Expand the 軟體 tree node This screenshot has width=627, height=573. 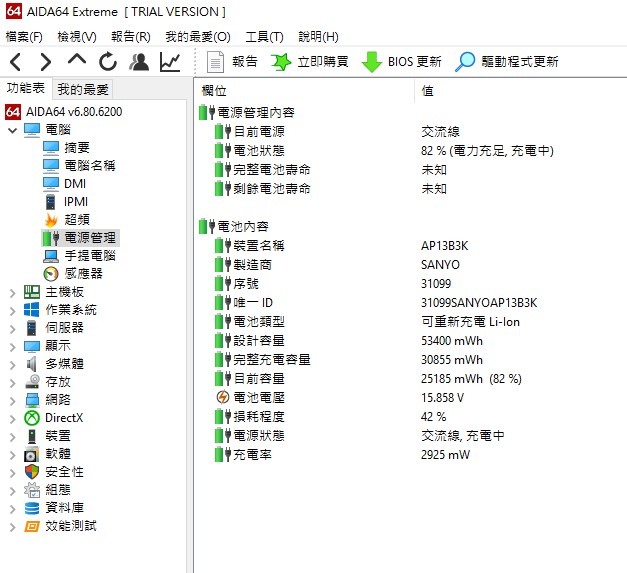[12, 455]
